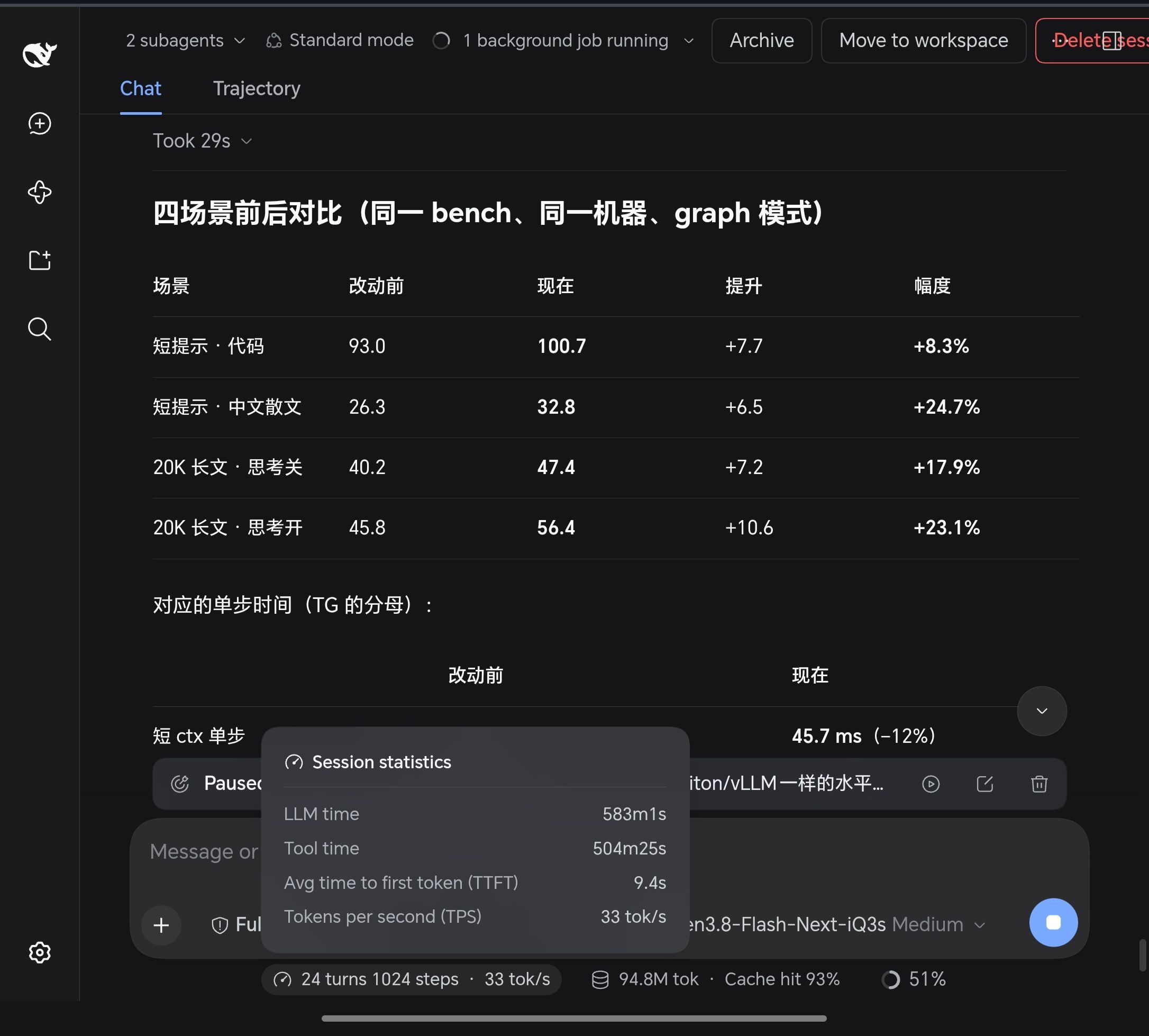This screenshot has height=1036, width=1149.
Task: Expand the background job running dropdown
Action: (x=689, y=40)
